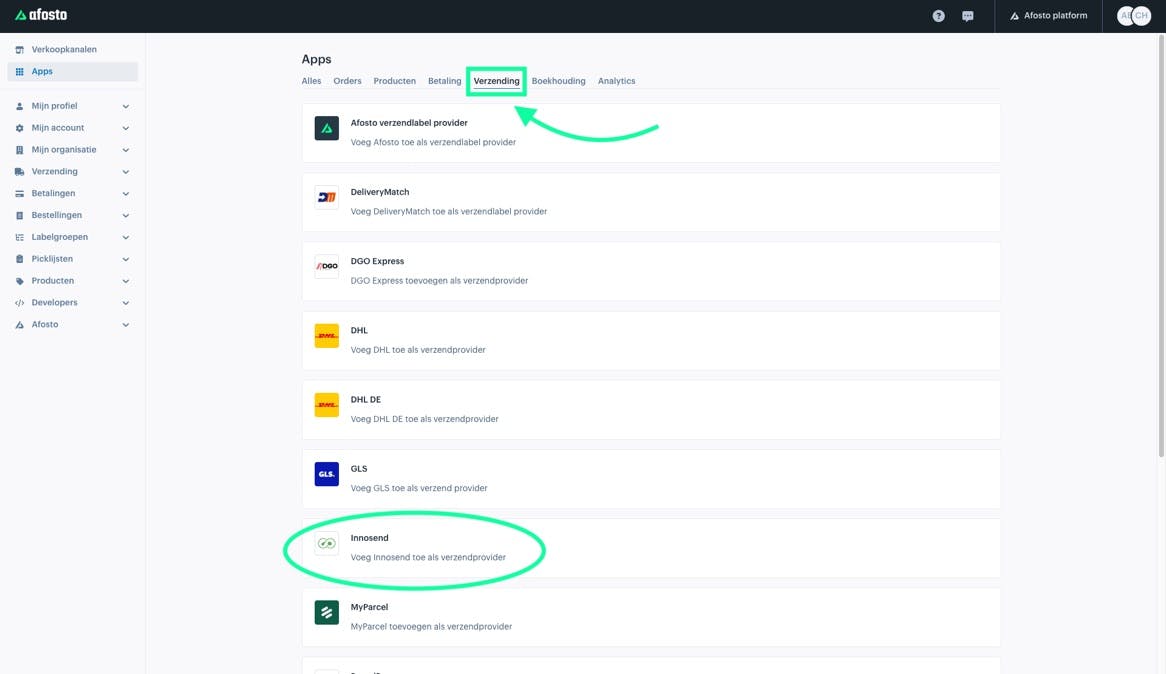The height and width of the screenshot is (674, 1166).
Task: Open the Afosto platform switcher
Action: point(1049,16)
